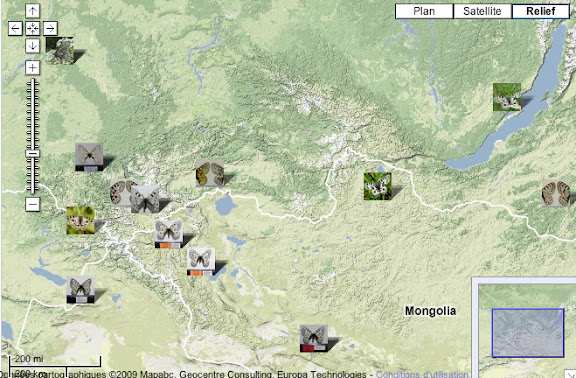Click the zoom slider handle
Screen dimensions: 576x378
33,154
